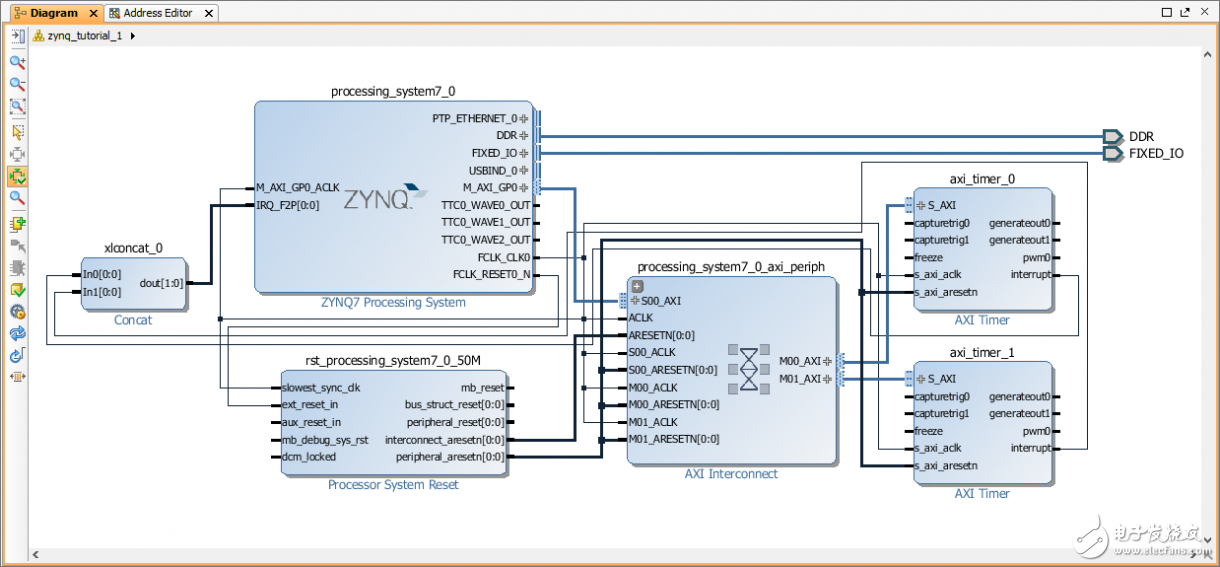The image size is (1220, 567).
Task: Click the Add IP icon
Action: point(17,222)
